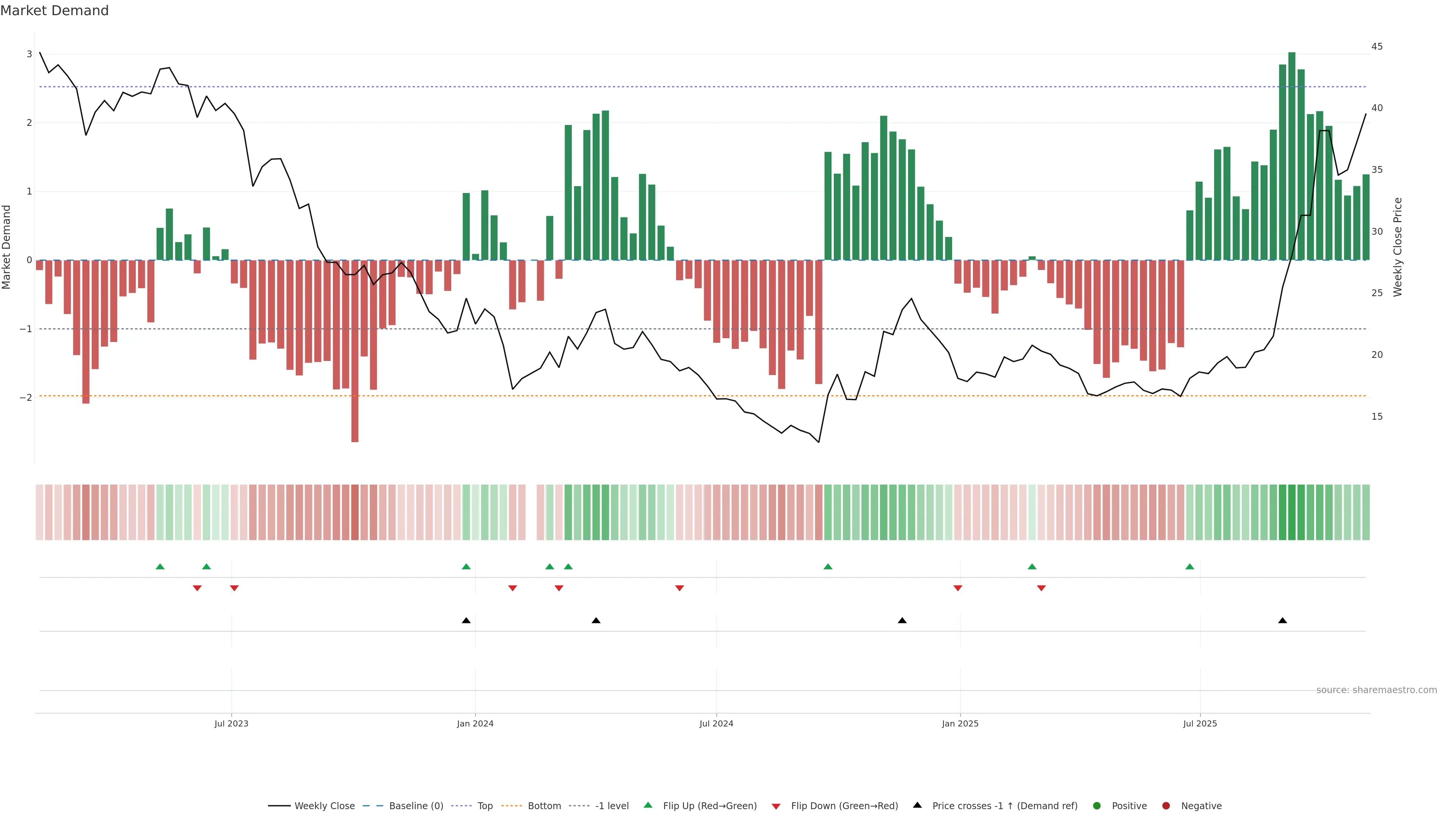The width and height of the screenshot is (1456, 819).
Task: Click Flip Up (Red→Green) legend marker
Action: tap(648, 805)
